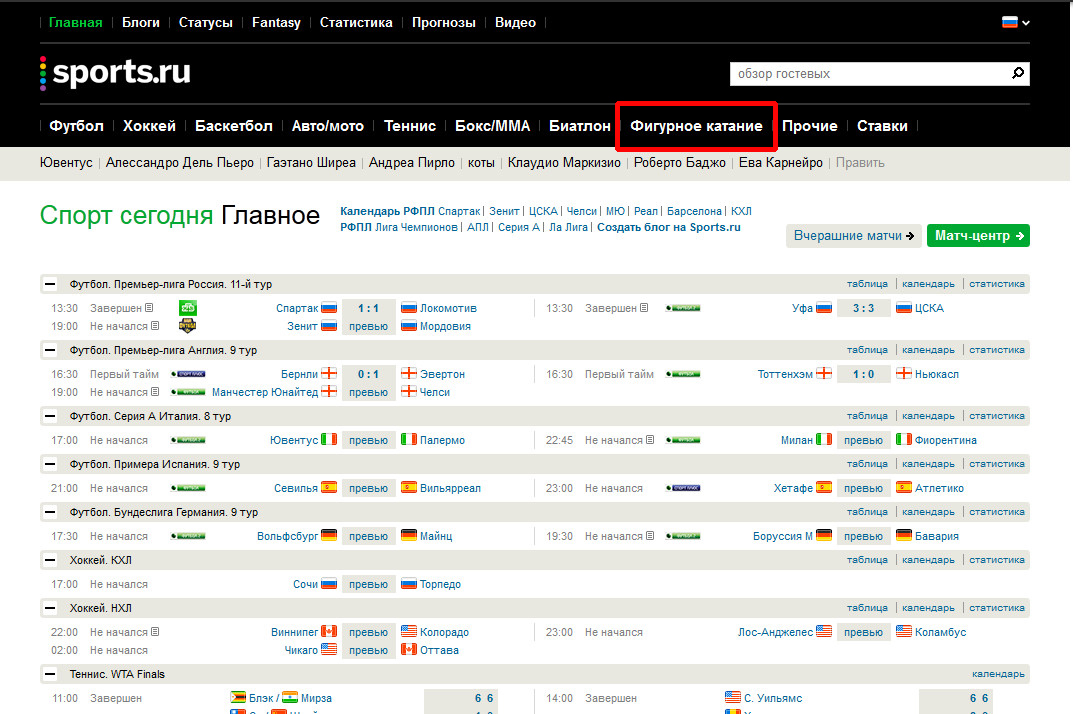The width and height of the screenshot is (1073, 714).
Task: Click the Sport Plus channel icon for Getafe match
Action: click(684, 488)
